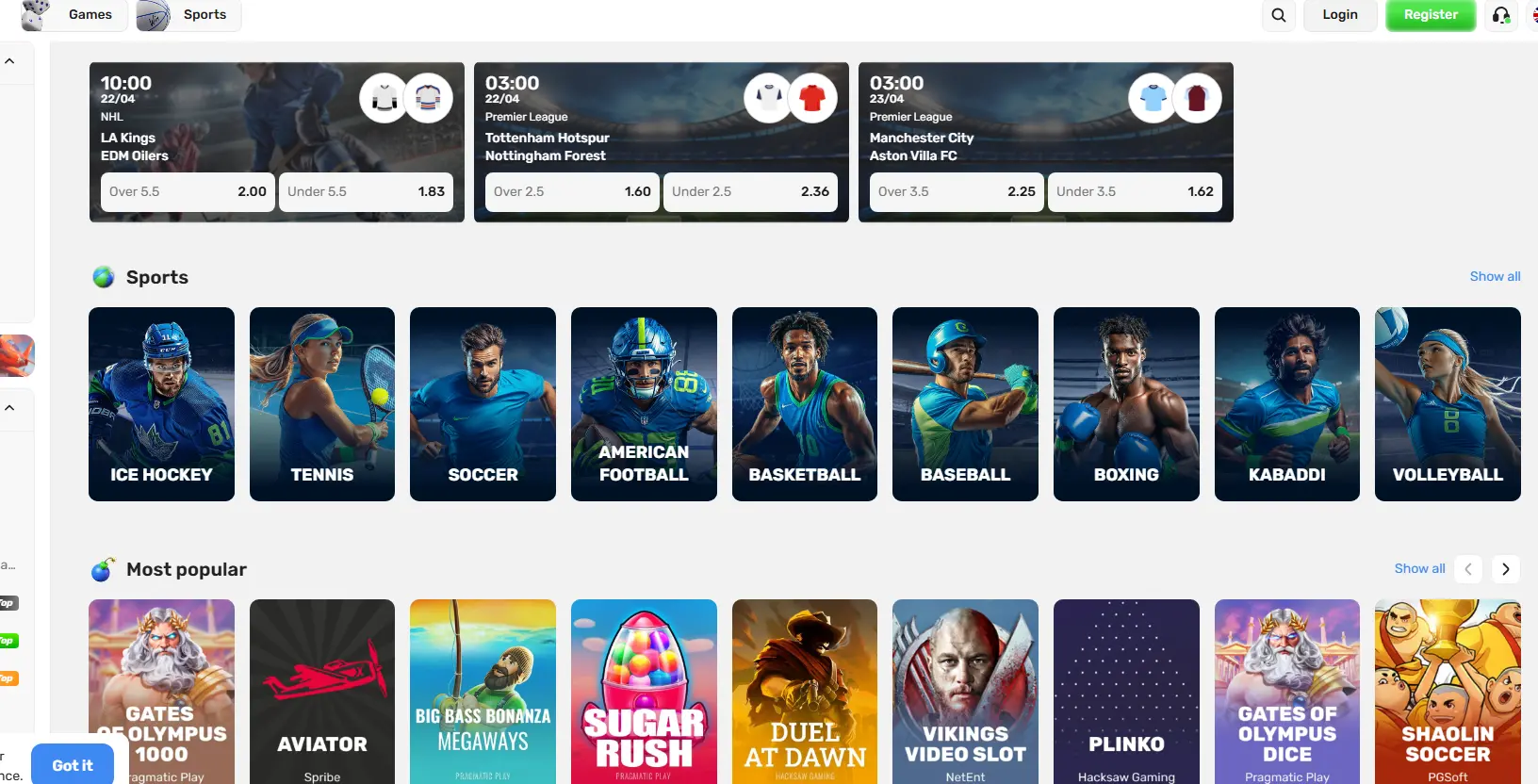Click Show all link for Sports

[1495, 276]
